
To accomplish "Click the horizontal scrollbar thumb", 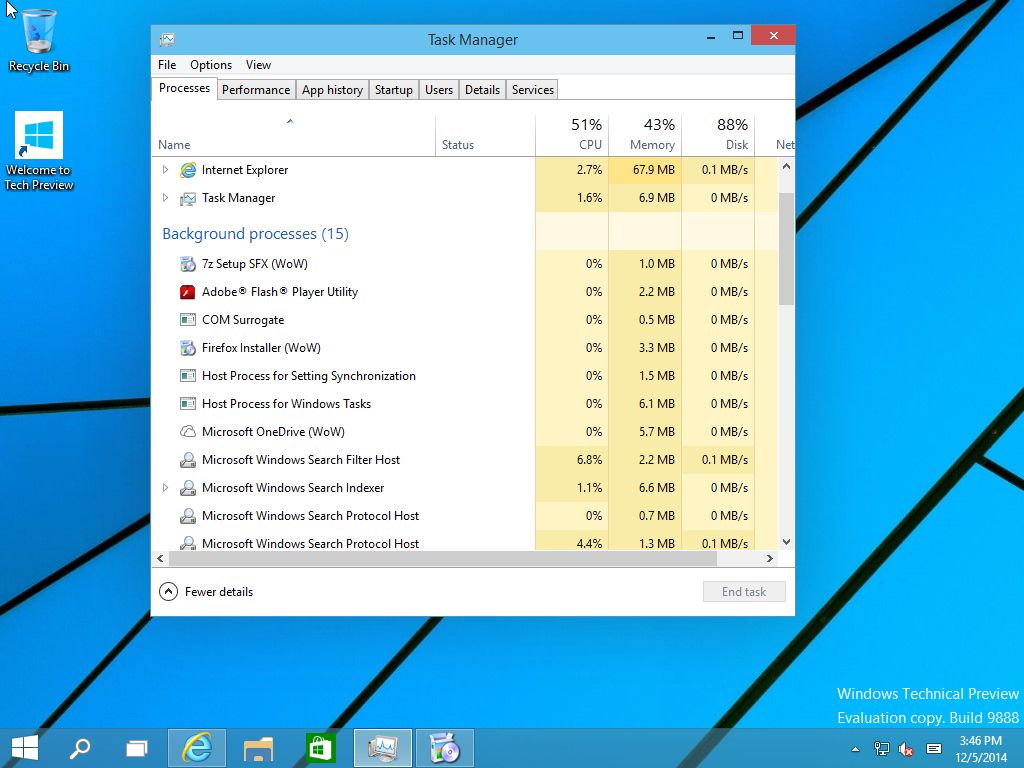I will [443, 558].
